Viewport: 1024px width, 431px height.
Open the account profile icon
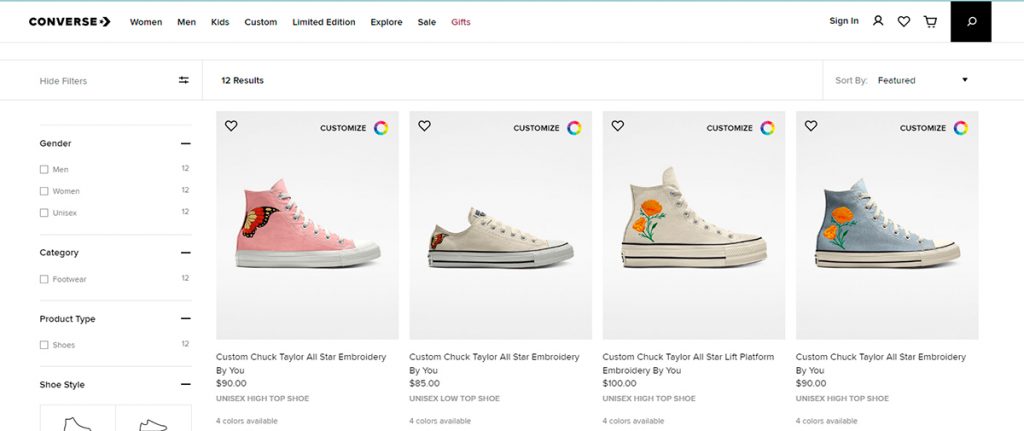[x=878, y=21]
